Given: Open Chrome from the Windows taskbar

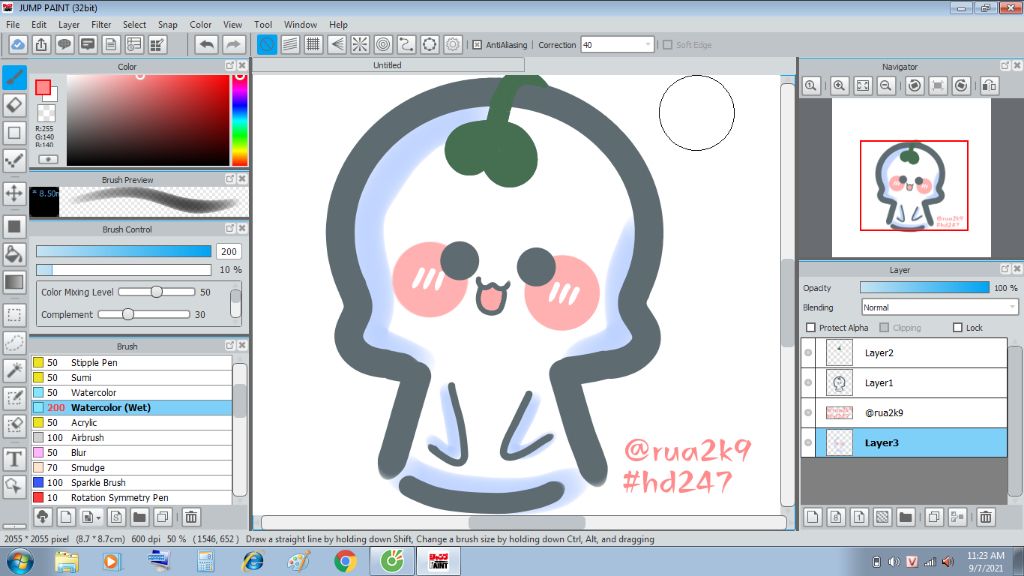Looking at the screenshot, I should click(345, 561).
